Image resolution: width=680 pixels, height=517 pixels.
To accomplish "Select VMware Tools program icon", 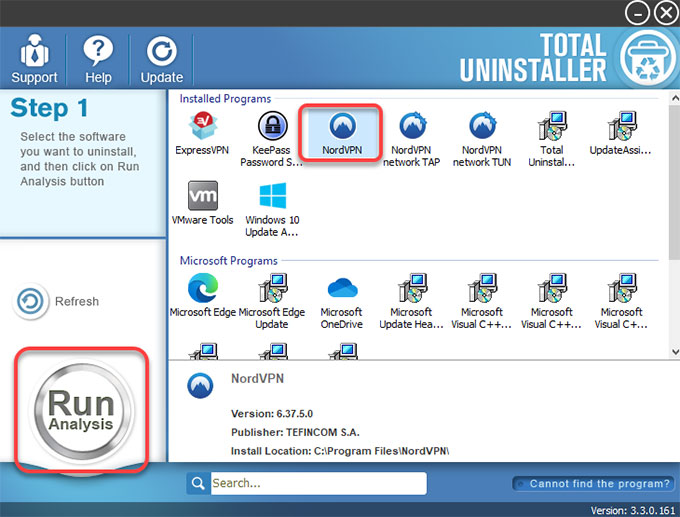I will click(x=203, y=203).
